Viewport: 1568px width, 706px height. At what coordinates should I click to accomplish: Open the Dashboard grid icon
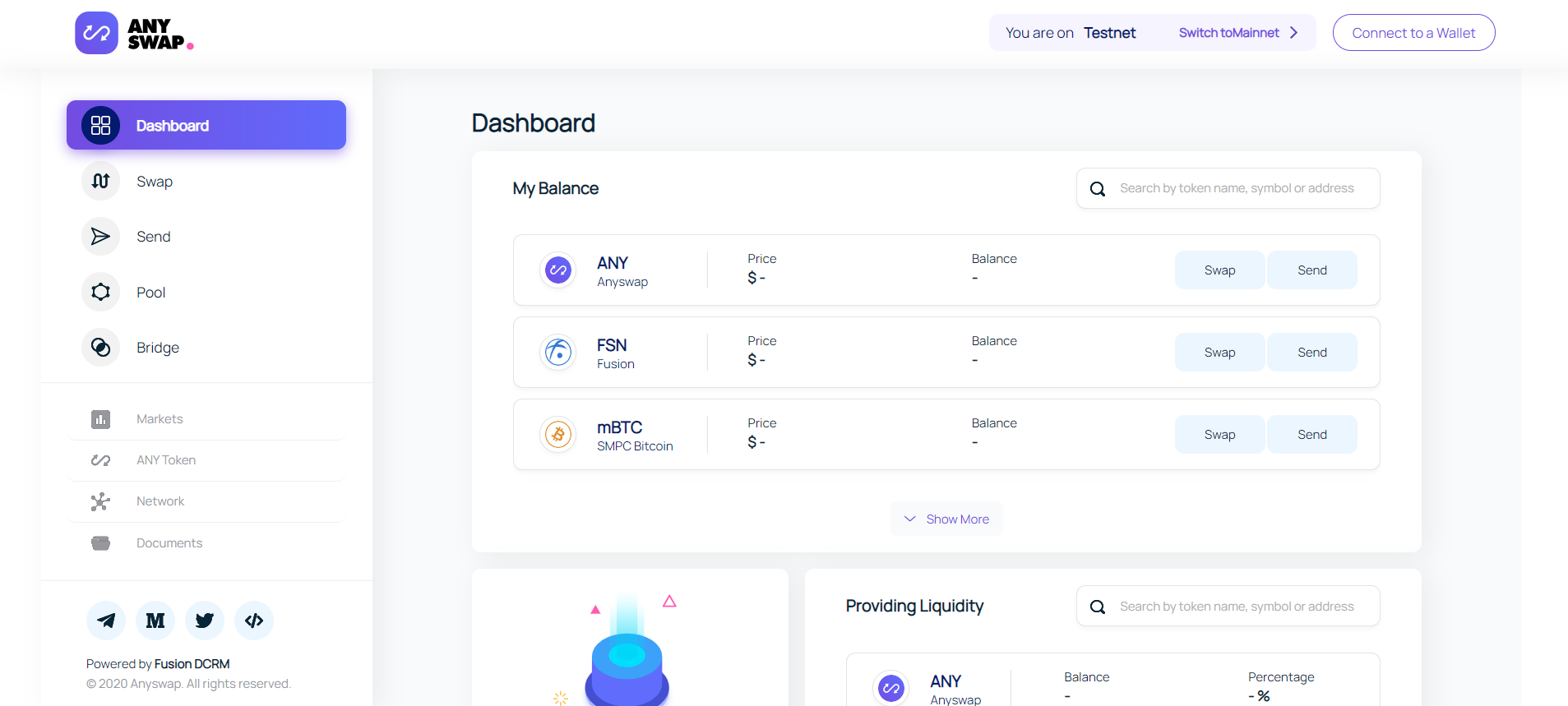tap(100, 125)
